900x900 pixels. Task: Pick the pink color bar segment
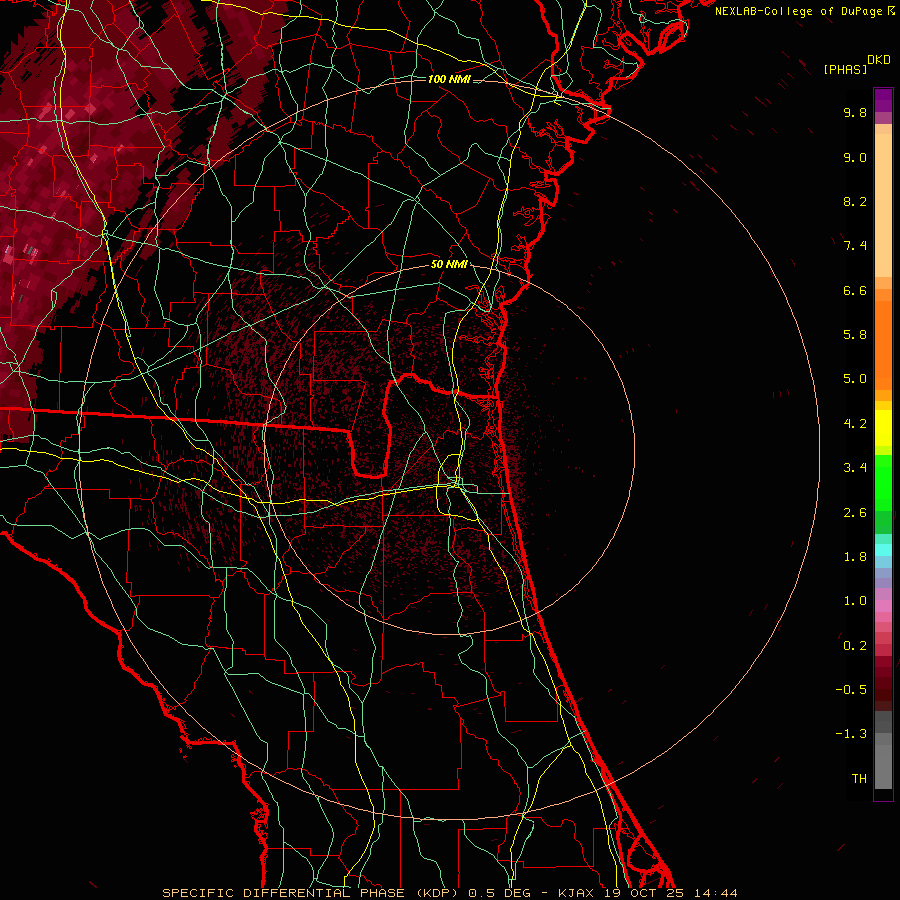pos(883,606)
